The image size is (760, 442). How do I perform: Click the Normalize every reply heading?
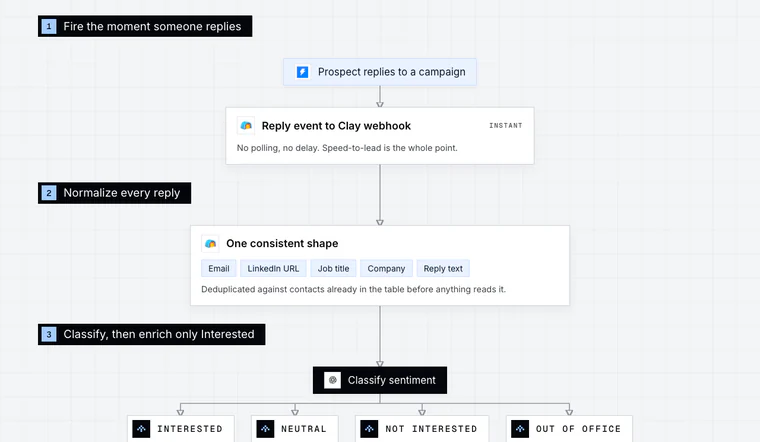tap(114, 193)
